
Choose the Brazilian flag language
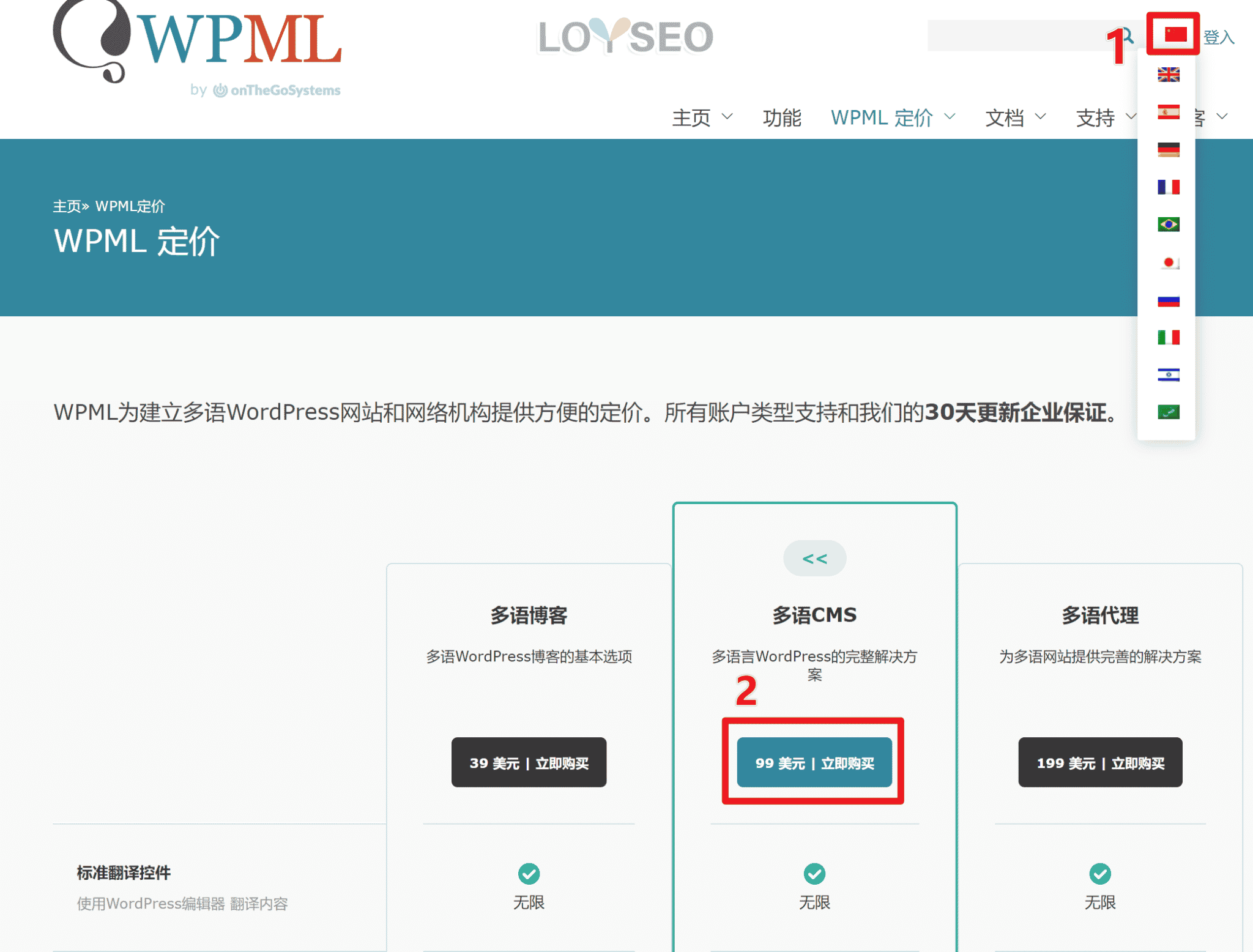pyautogui.click(x=1168, y=225)
